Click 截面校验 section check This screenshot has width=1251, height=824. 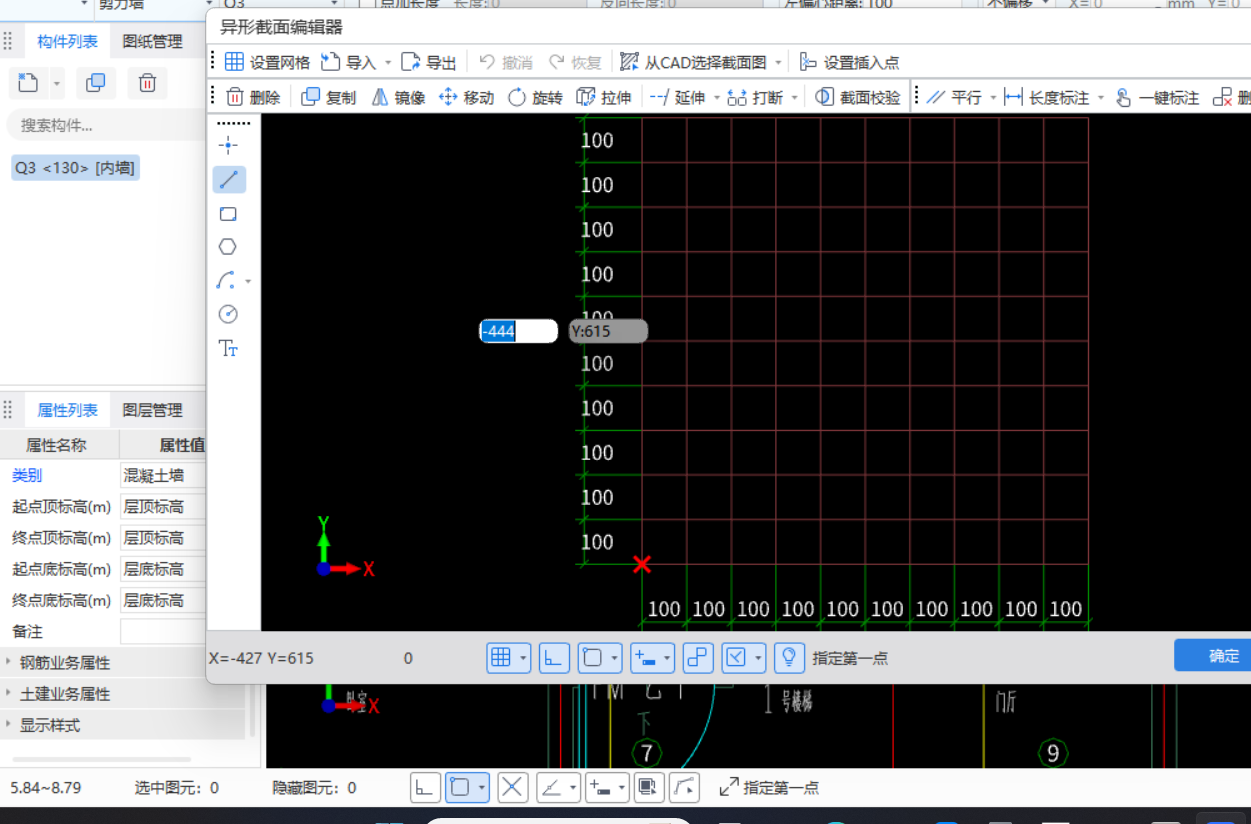click(858, 97)
